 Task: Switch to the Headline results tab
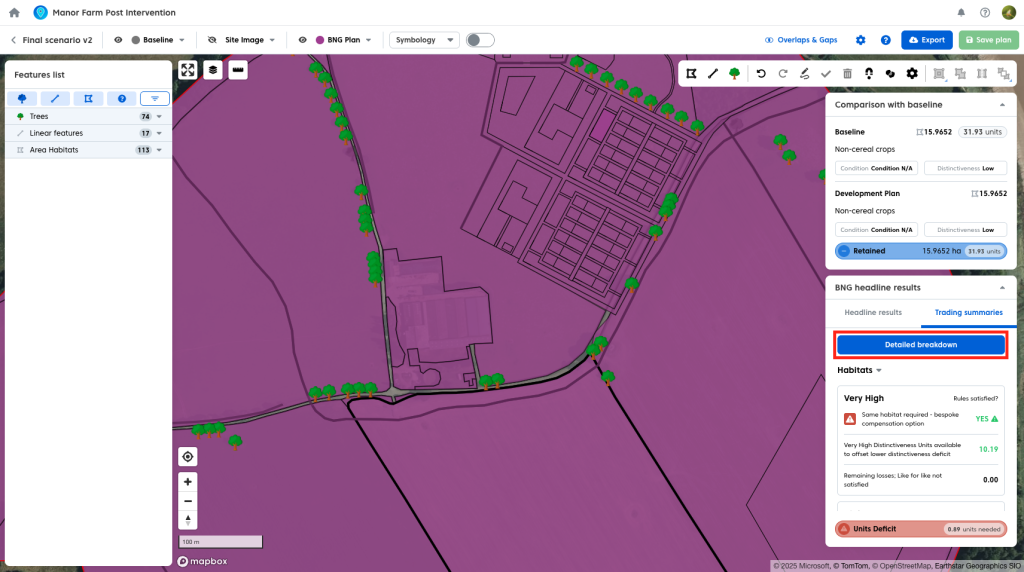click(x=873, y=313)
